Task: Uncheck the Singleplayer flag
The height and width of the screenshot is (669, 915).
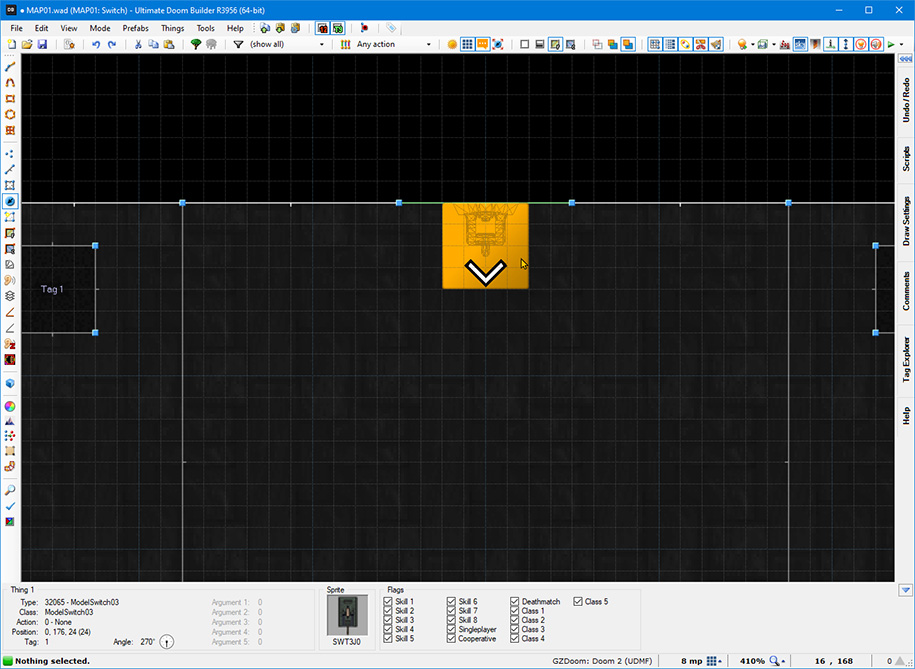Action: pyautogui.click(x=452, y=630)
